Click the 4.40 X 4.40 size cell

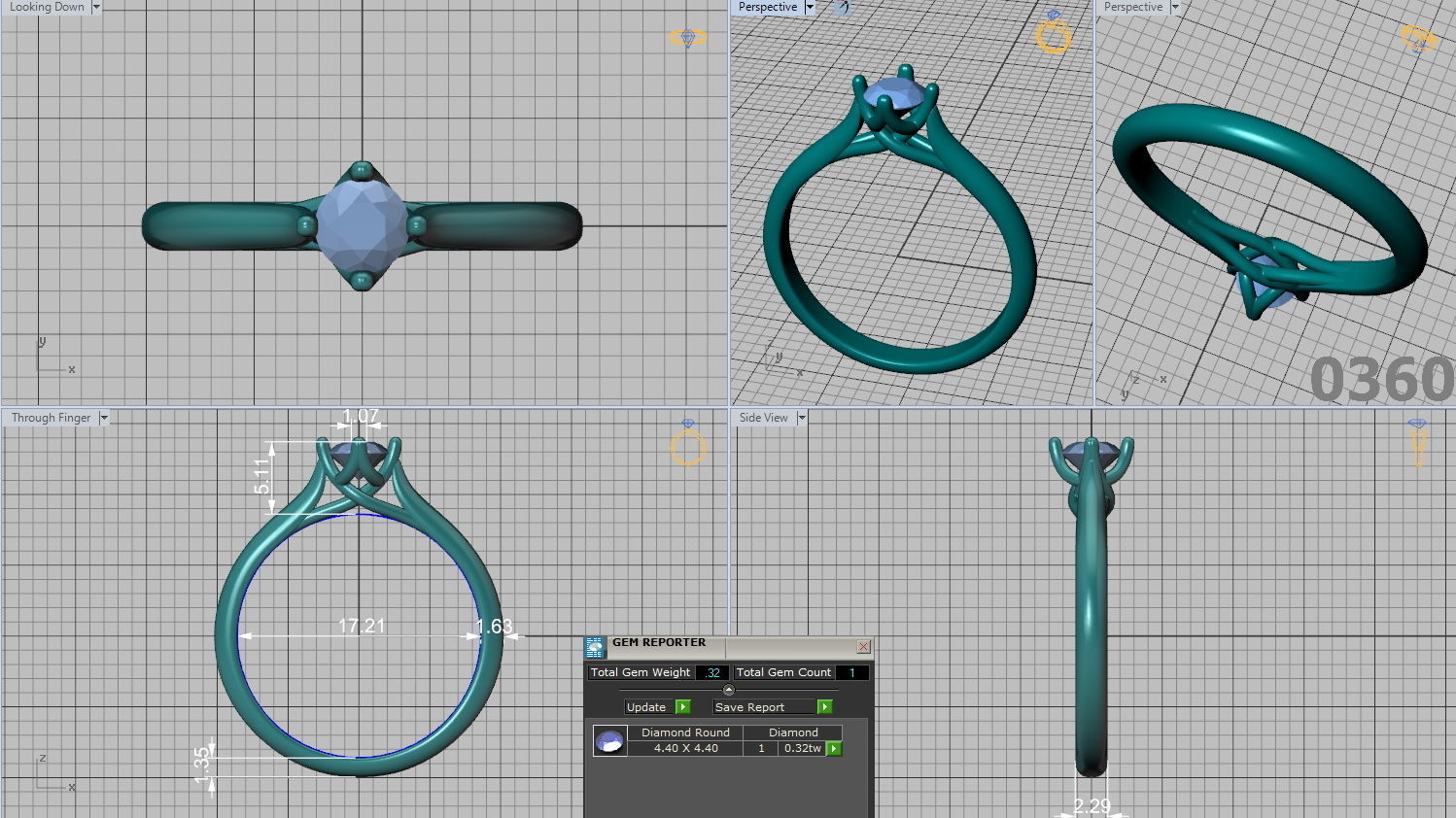click(685, 748)
